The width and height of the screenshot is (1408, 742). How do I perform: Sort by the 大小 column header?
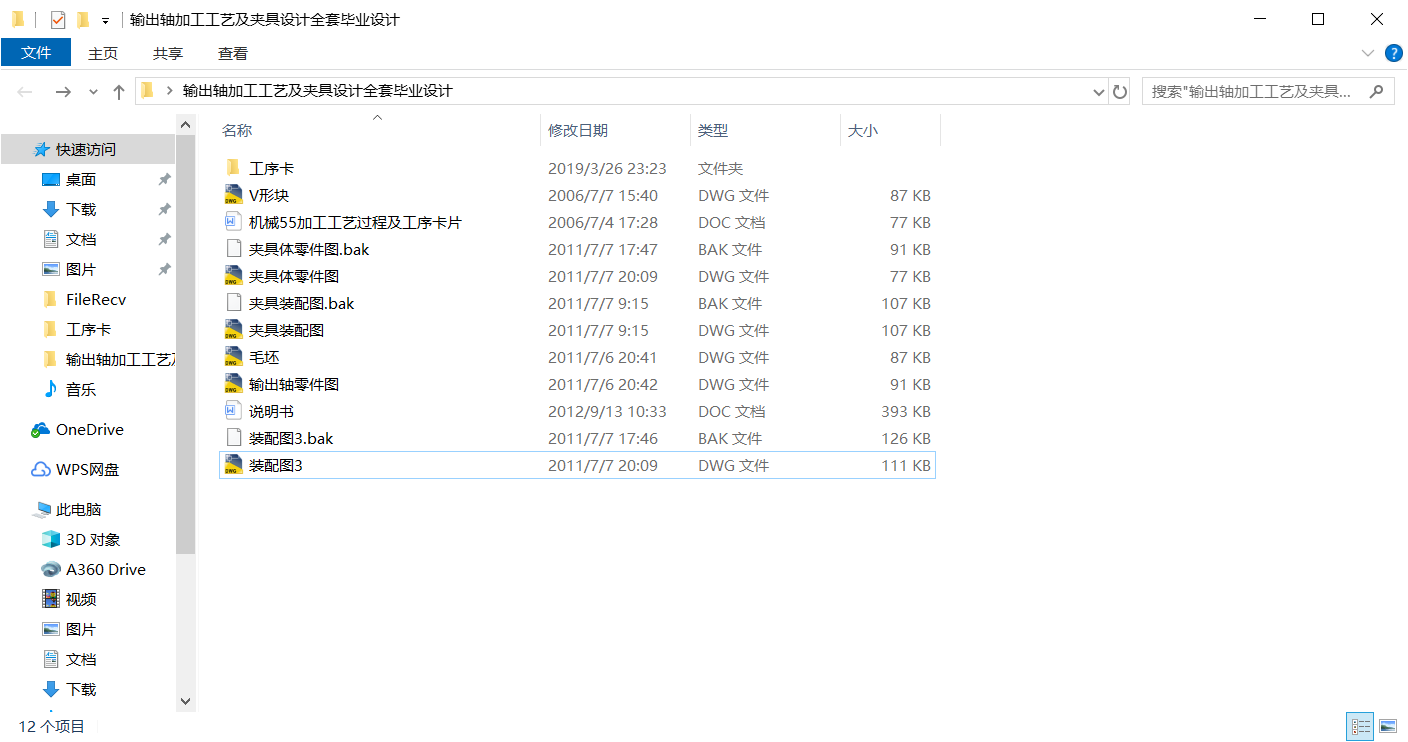(x=891, y=130)
